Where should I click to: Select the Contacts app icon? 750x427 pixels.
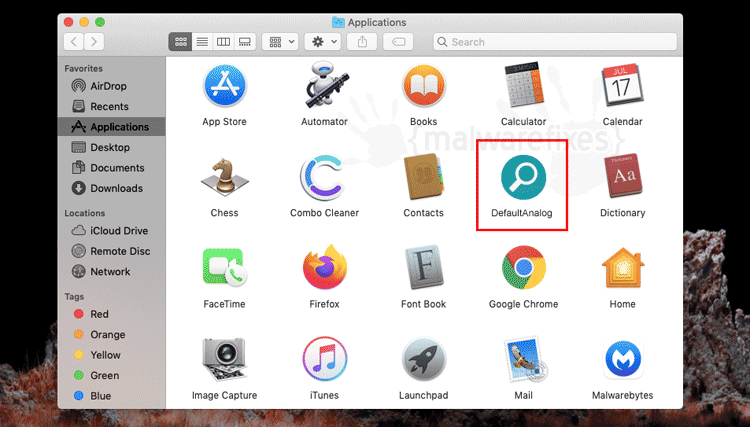(424, 176)
